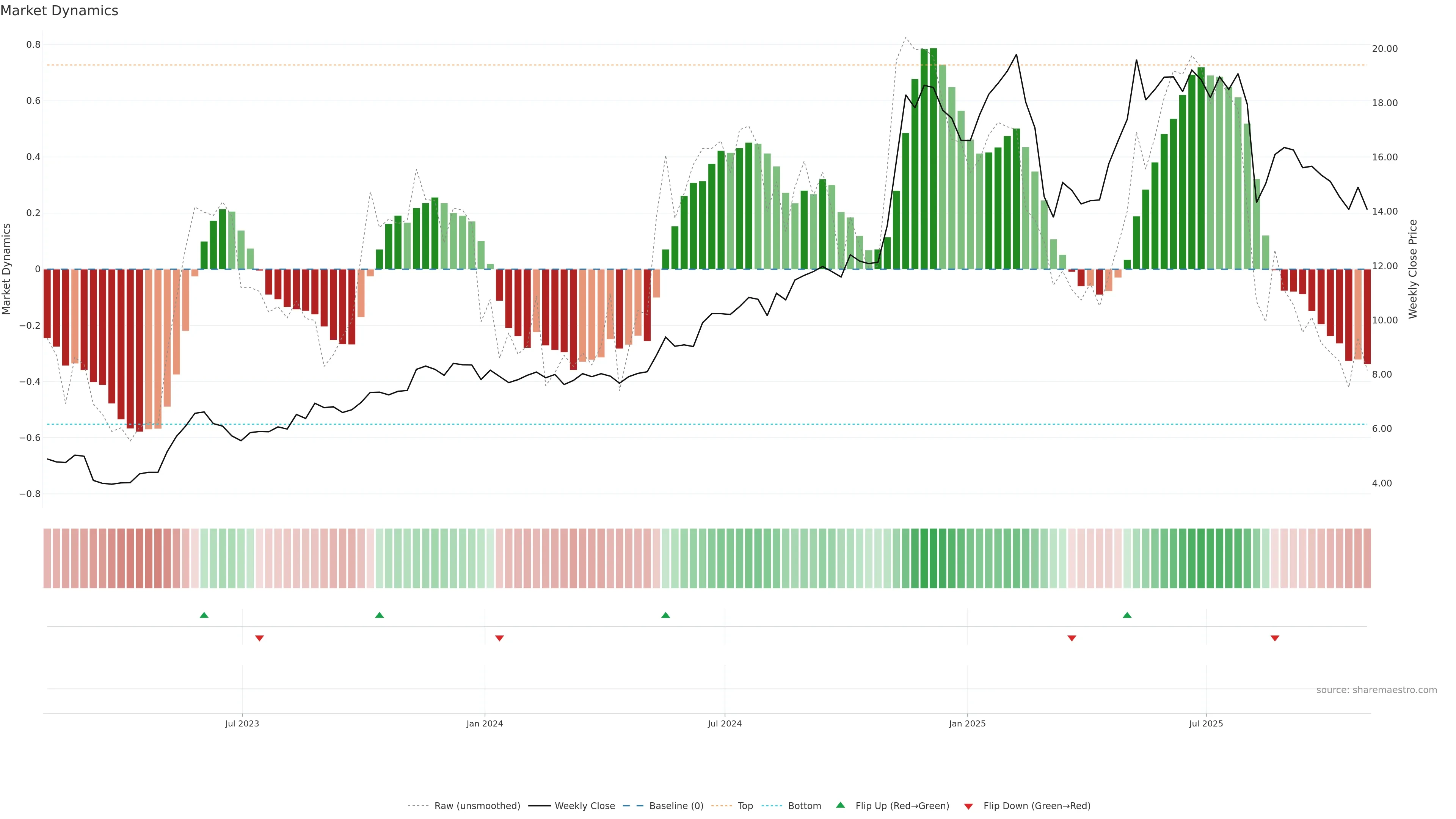Hide the Top threshold line via legend
The image size is (1456, 819).
click(744, 806)
